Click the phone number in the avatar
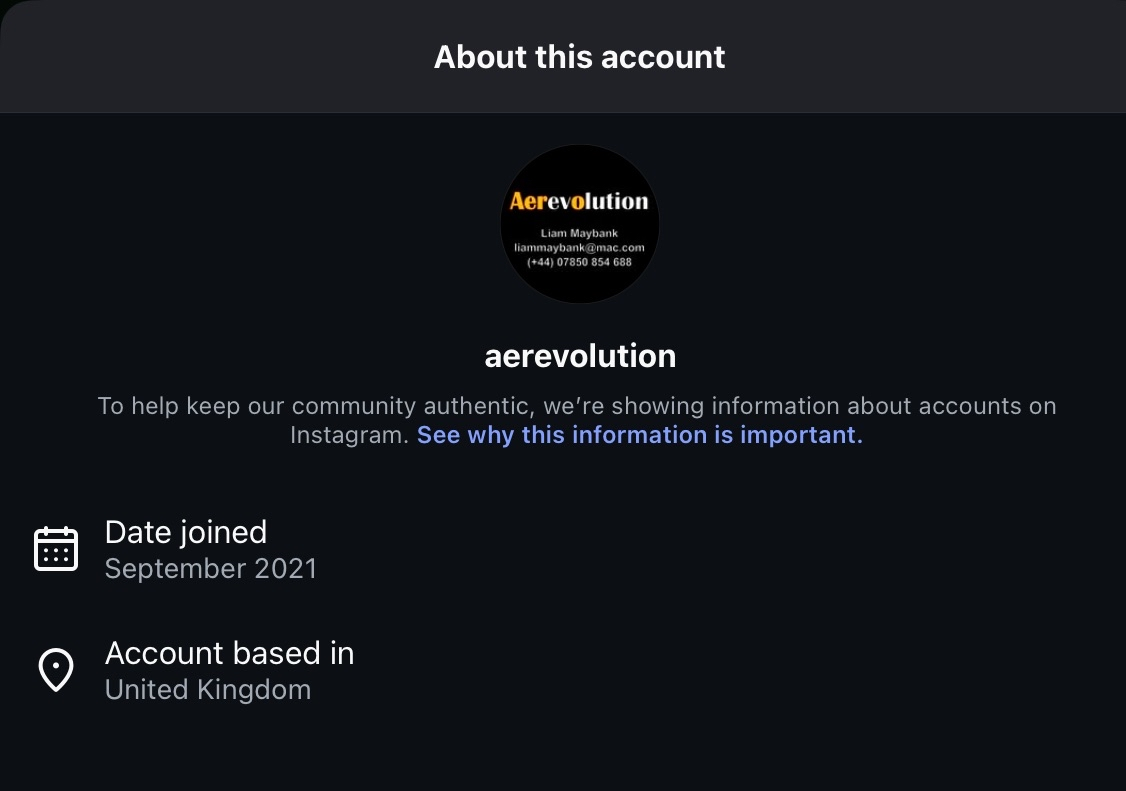Image resolution: width=1126 pixels, height=791 pixels. [580, 261]
